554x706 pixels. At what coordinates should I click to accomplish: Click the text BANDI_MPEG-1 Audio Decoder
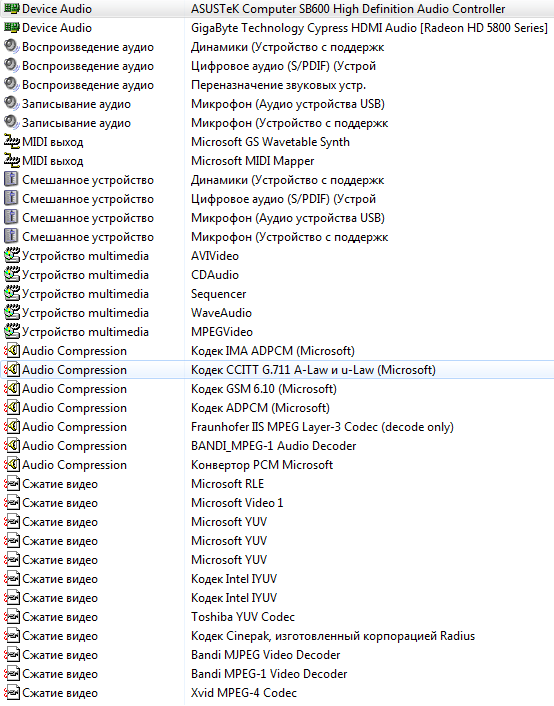tap(273, 446)
